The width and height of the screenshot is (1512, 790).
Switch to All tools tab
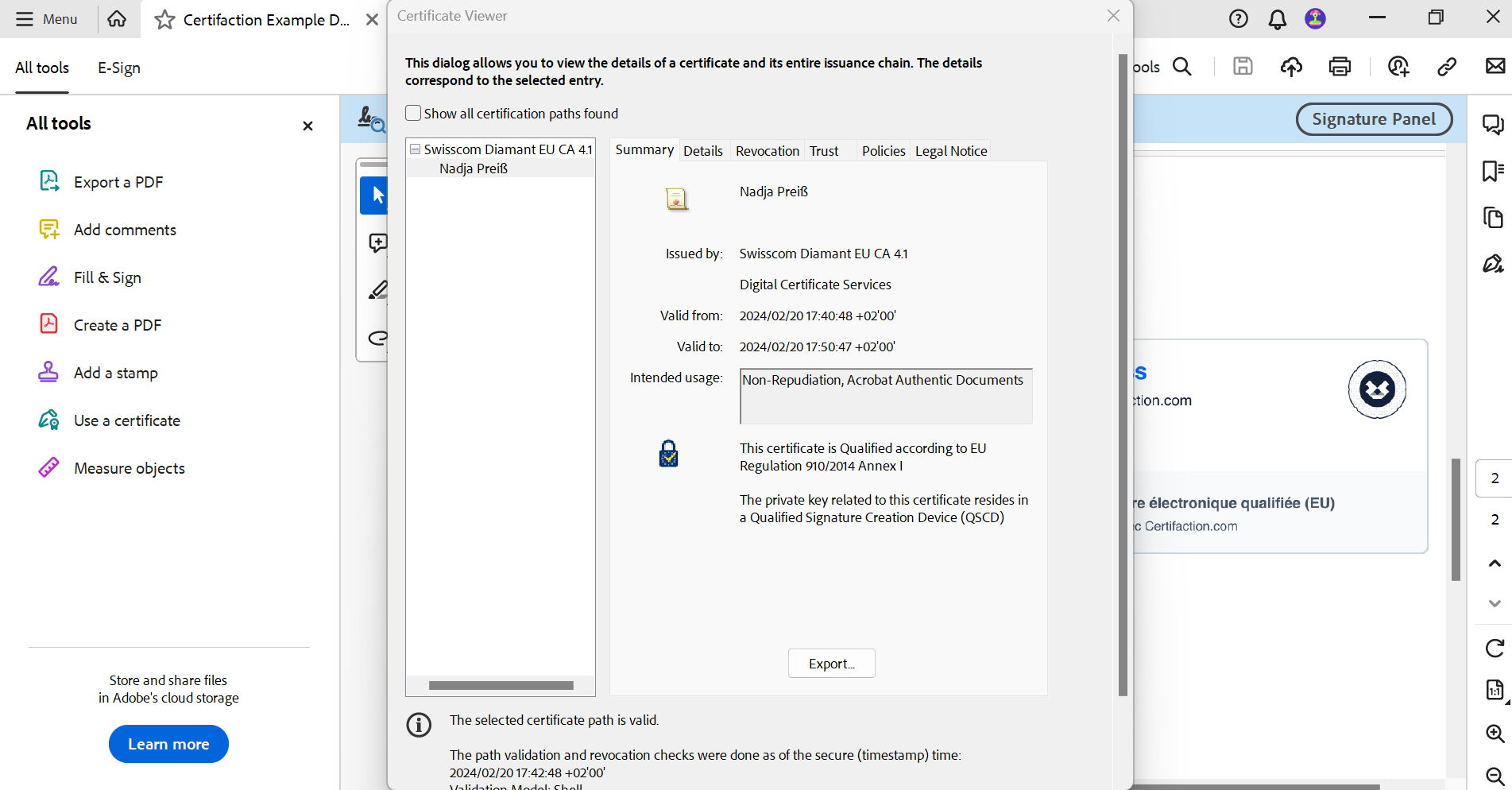(x=42, y=68)
